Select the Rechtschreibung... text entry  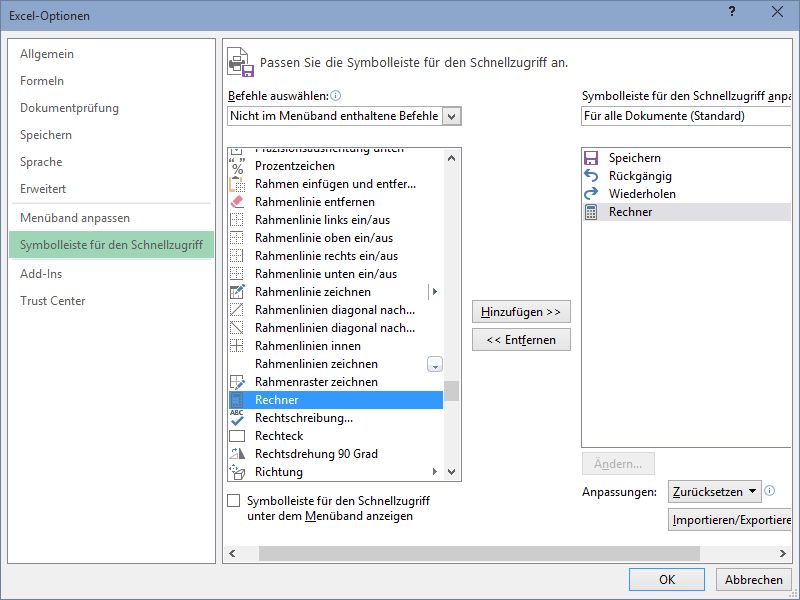[x=304, y=418]
